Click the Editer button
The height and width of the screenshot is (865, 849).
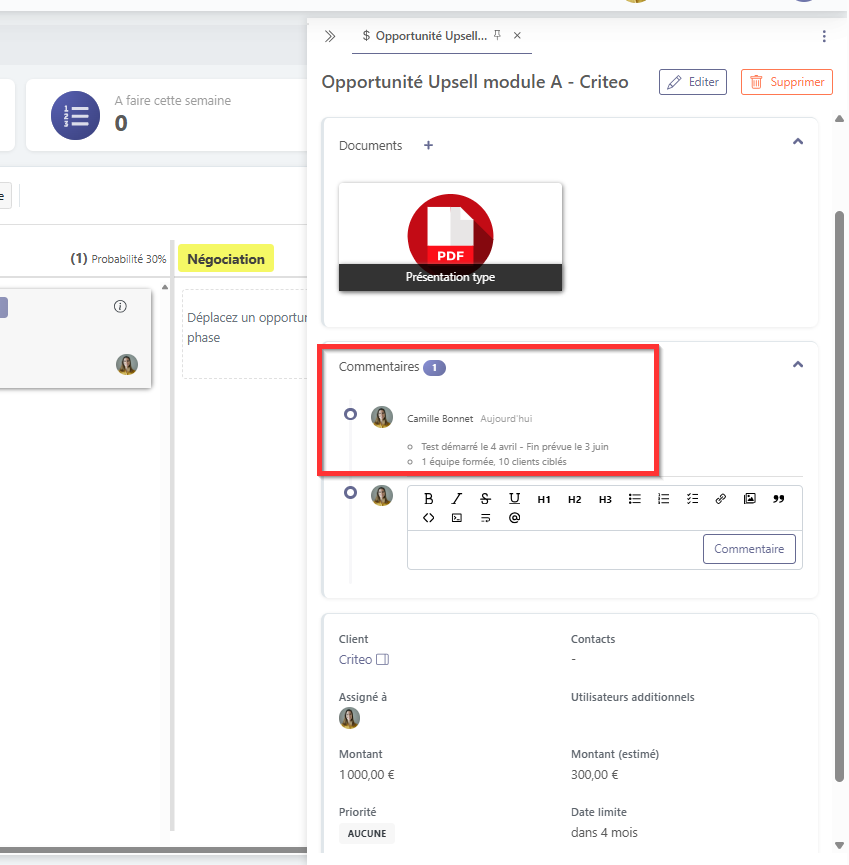692,82
